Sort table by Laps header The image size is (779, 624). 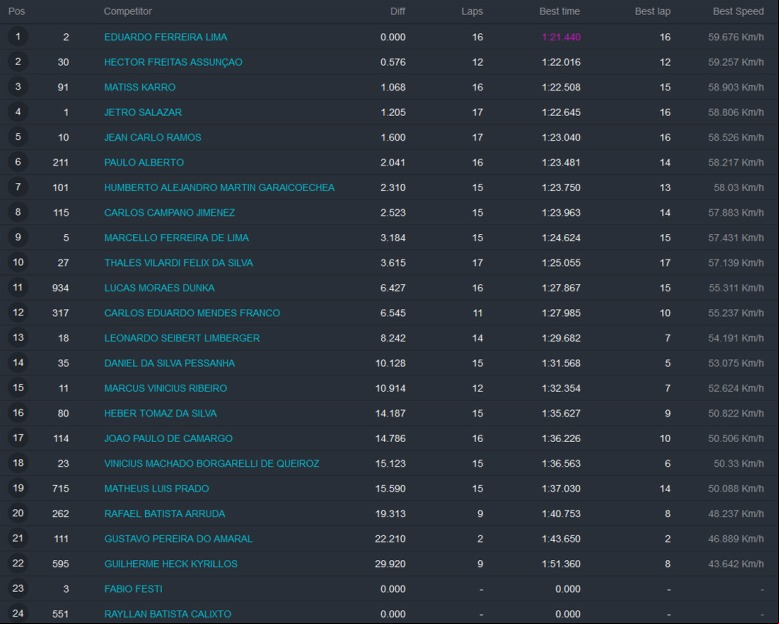(x=472, y=11)
